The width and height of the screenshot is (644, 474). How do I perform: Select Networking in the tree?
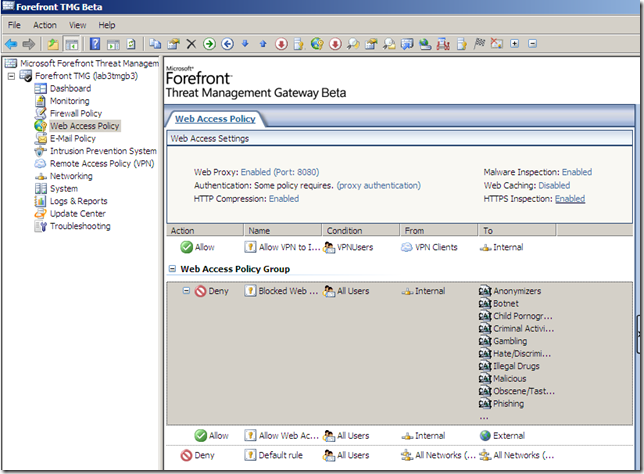click(71, 176)
